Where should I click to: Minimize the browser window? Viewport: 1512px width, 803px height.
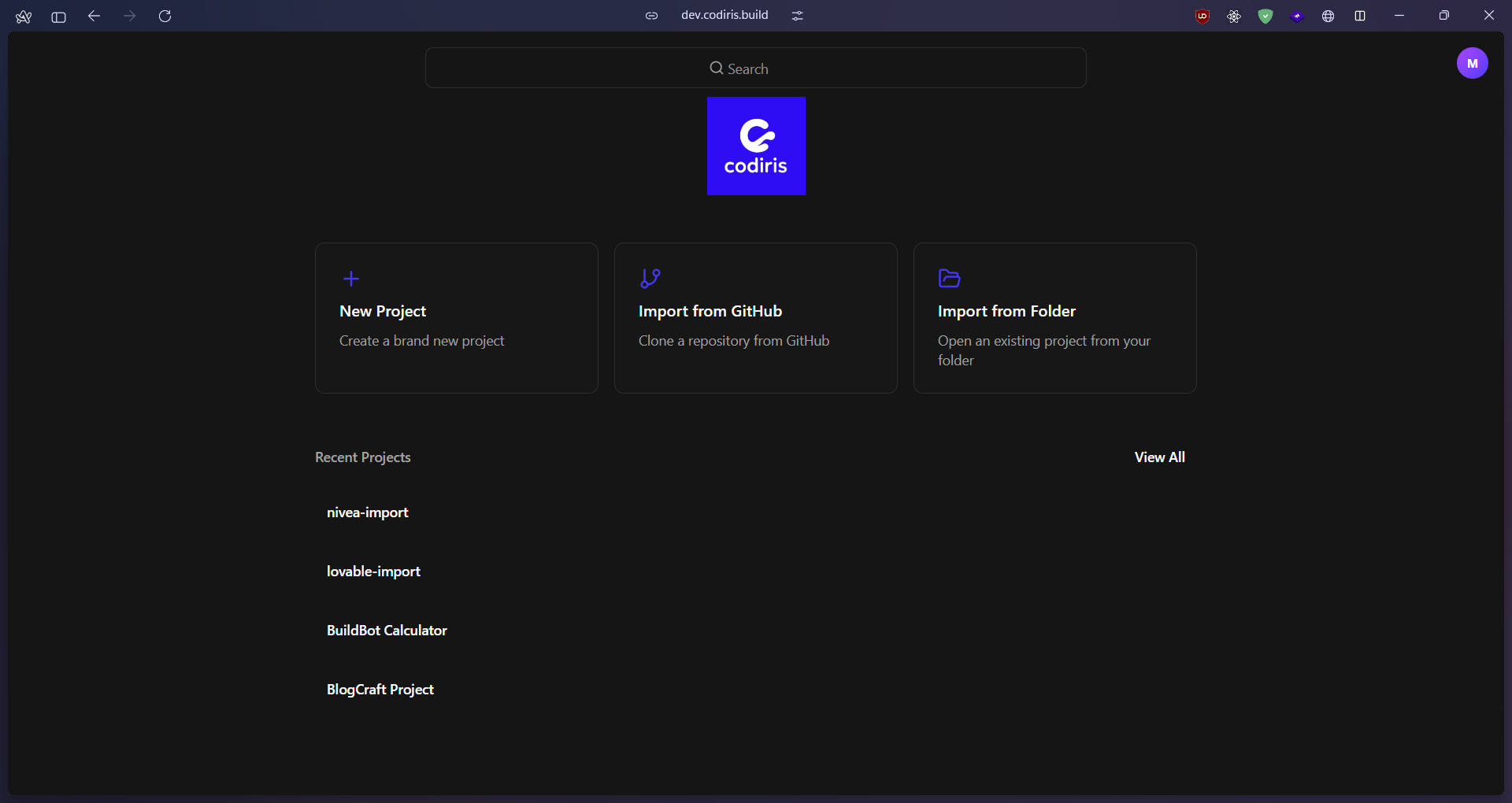pyautogui.click(x=1399, y=16)
